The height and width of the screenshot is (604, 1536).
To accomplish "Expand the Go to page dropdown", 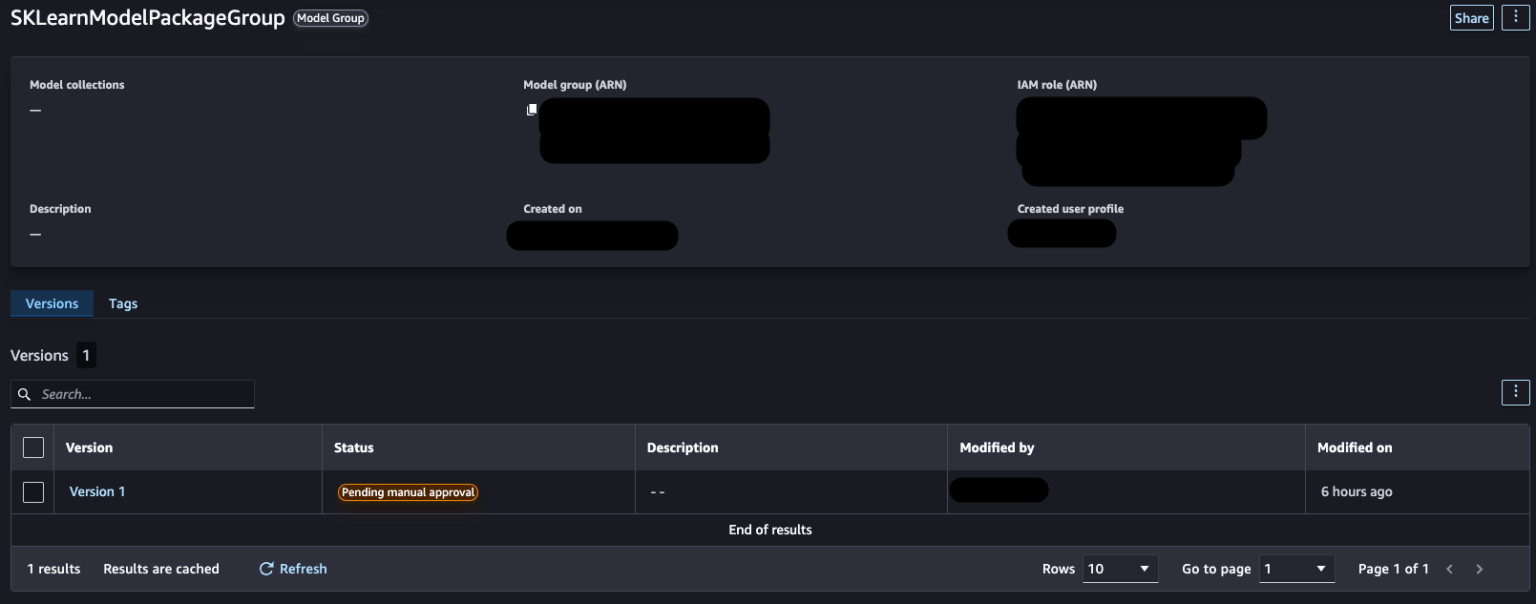I will point(1297,569).
